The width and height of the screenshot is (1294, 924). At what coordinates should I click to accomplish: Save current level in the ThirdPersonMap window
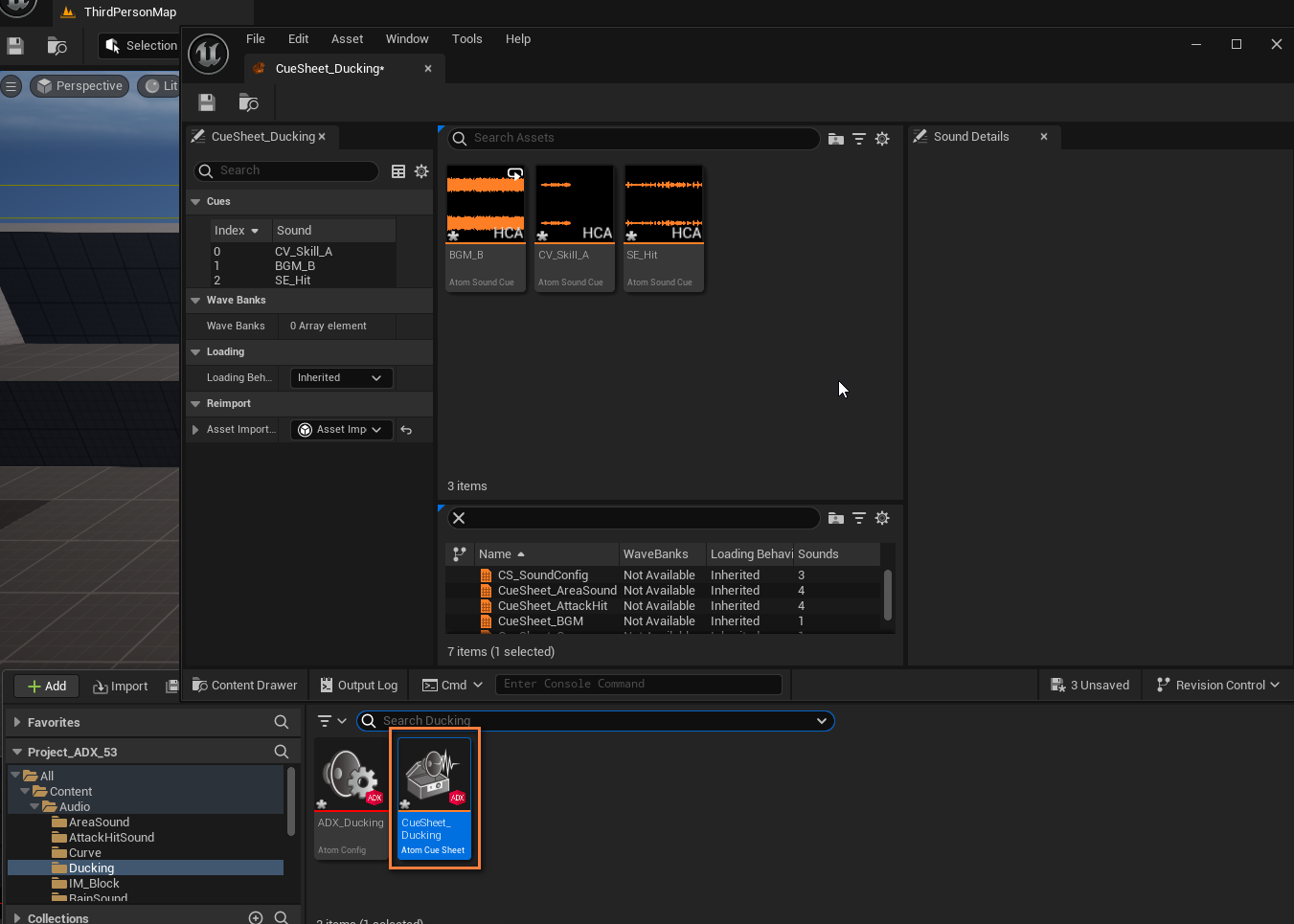[x=15, y=45]
